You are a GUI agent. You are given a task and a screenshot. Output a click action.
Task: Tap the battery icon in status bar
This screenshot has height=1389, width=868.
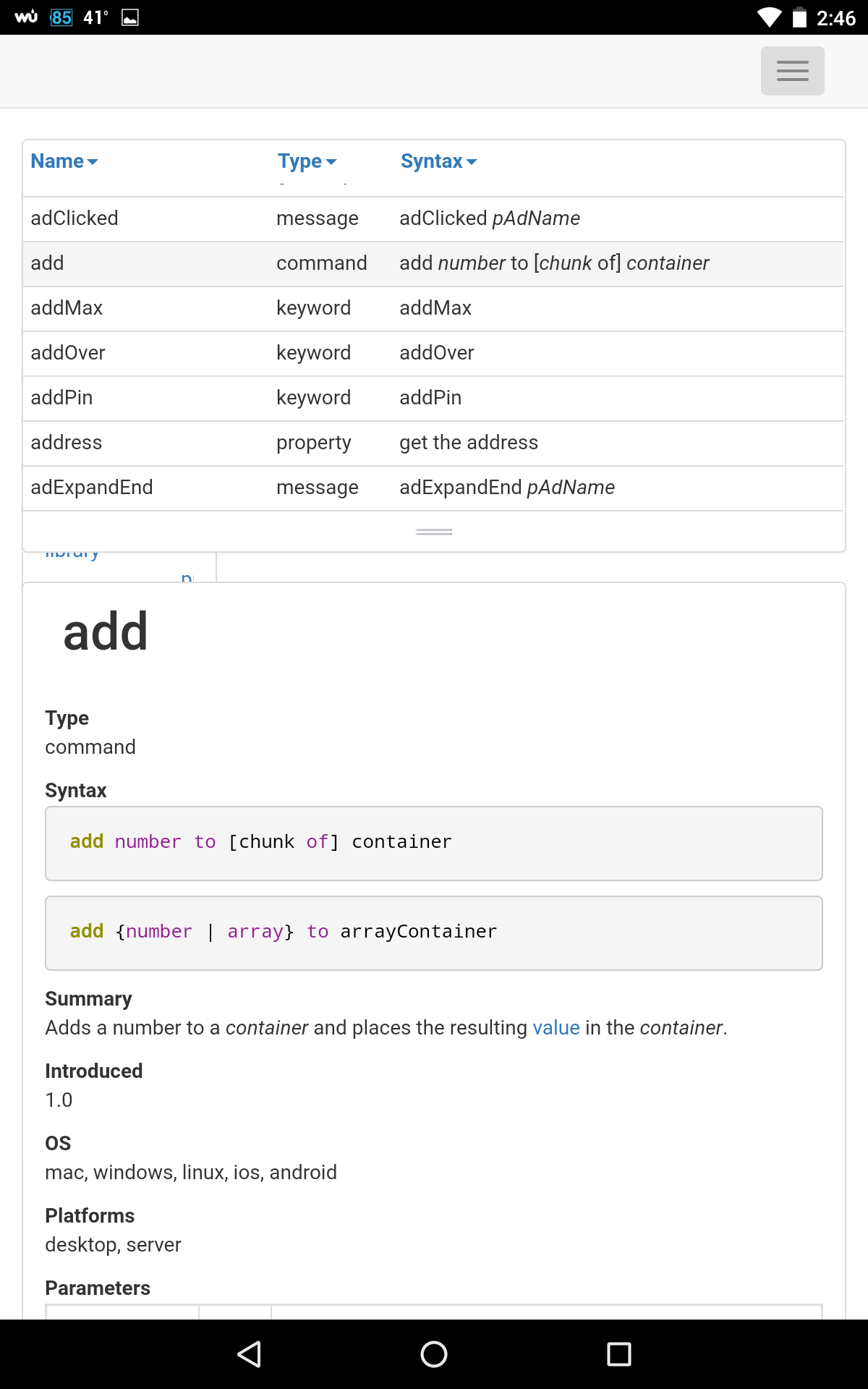pyautogui.click(x=799, y=17)
